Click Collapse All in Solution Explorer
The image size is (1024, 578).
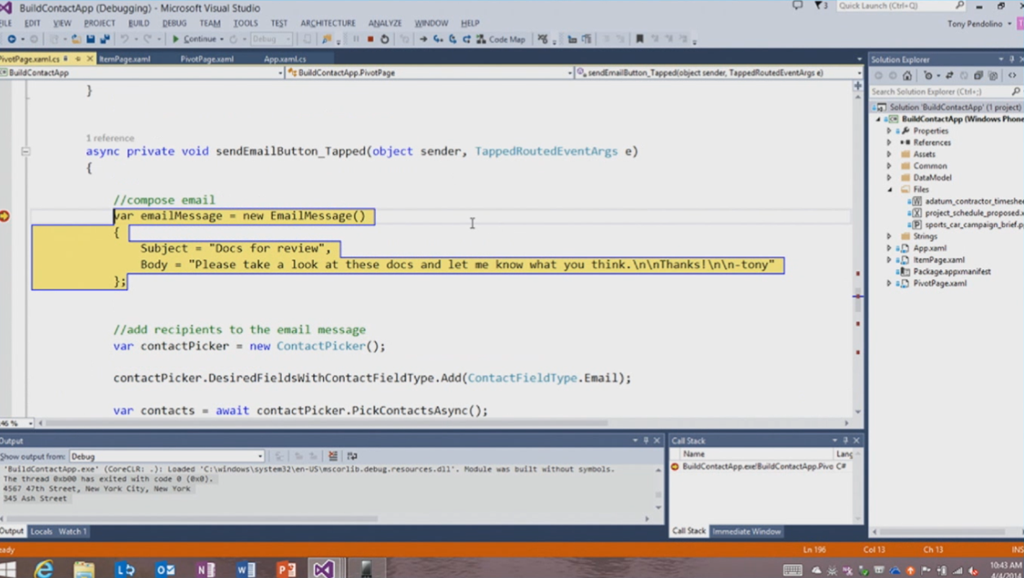[978, 76]
